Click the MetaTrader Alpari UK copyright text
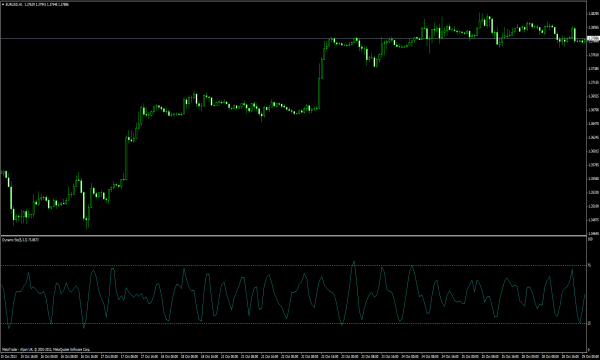The width and height of the screenshot is (600, 360). 46,349
